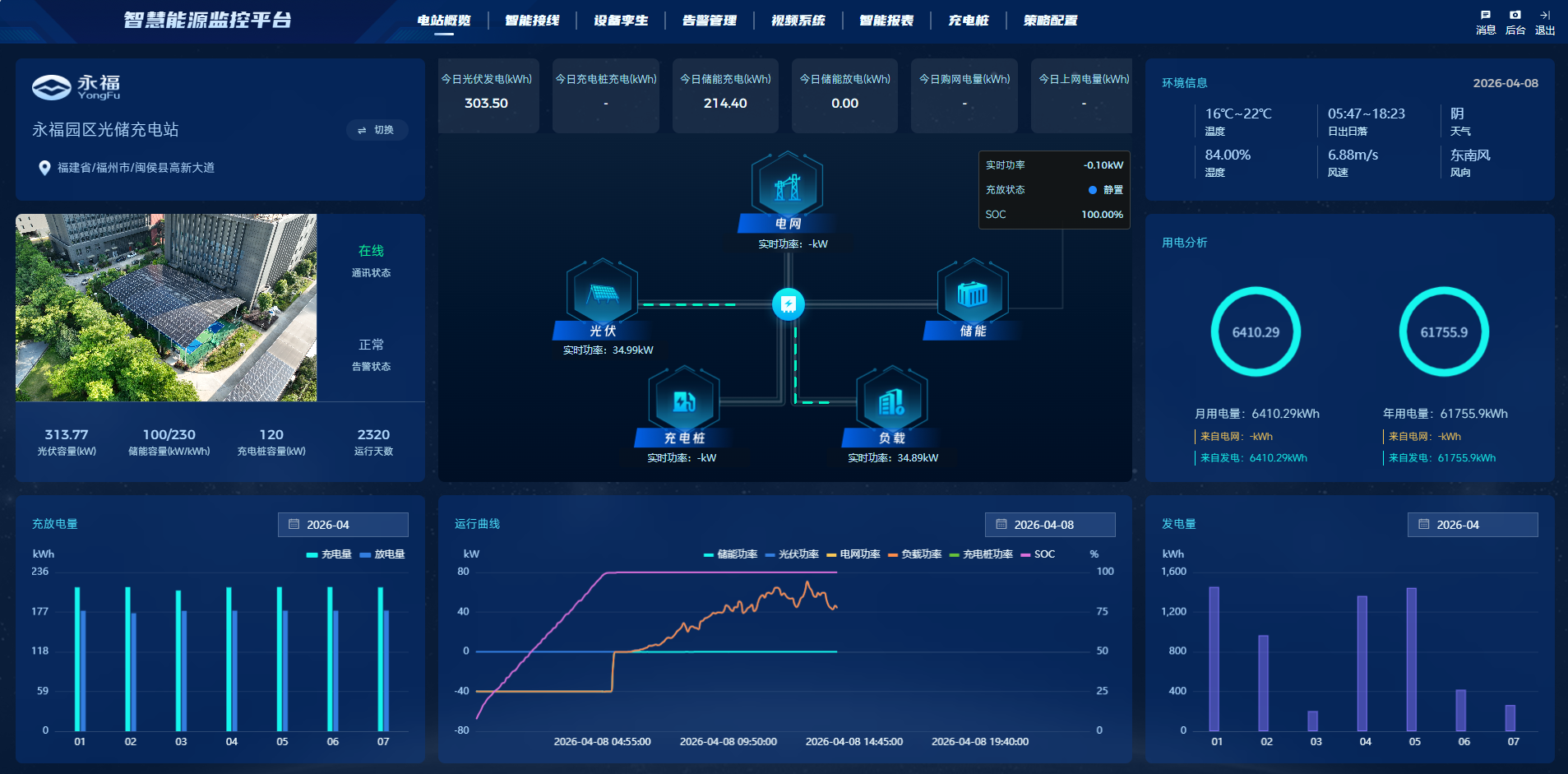The height and width of the screenshot is (774, 1568).
Task: Open the 发电量 month picker 2026-04
Action: pyautogui.click(x=1472, y=525)
